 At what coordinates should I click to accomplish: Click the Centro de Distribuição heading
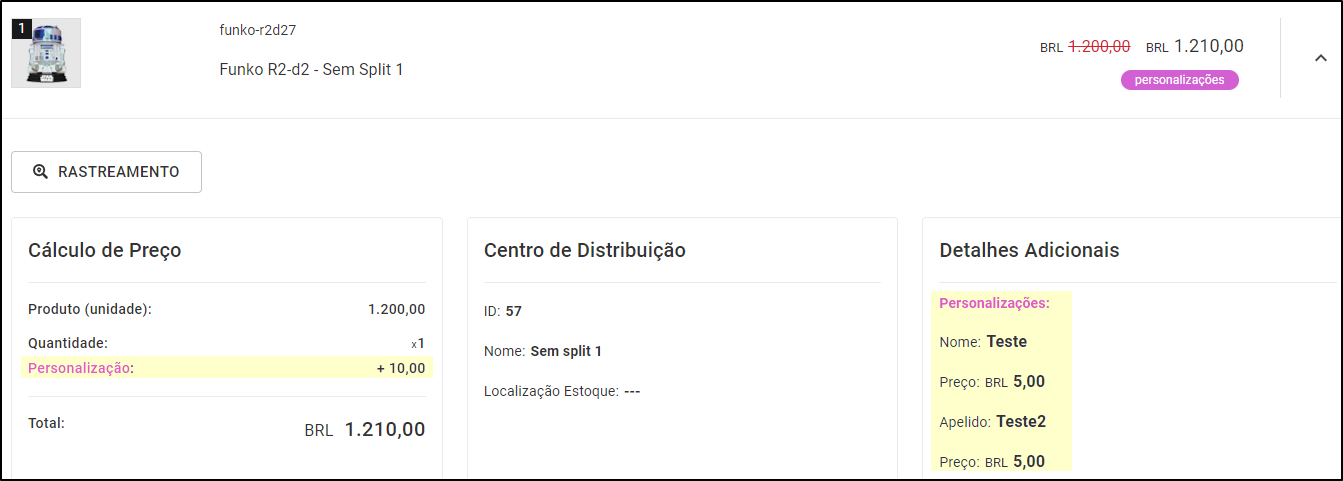585,250
